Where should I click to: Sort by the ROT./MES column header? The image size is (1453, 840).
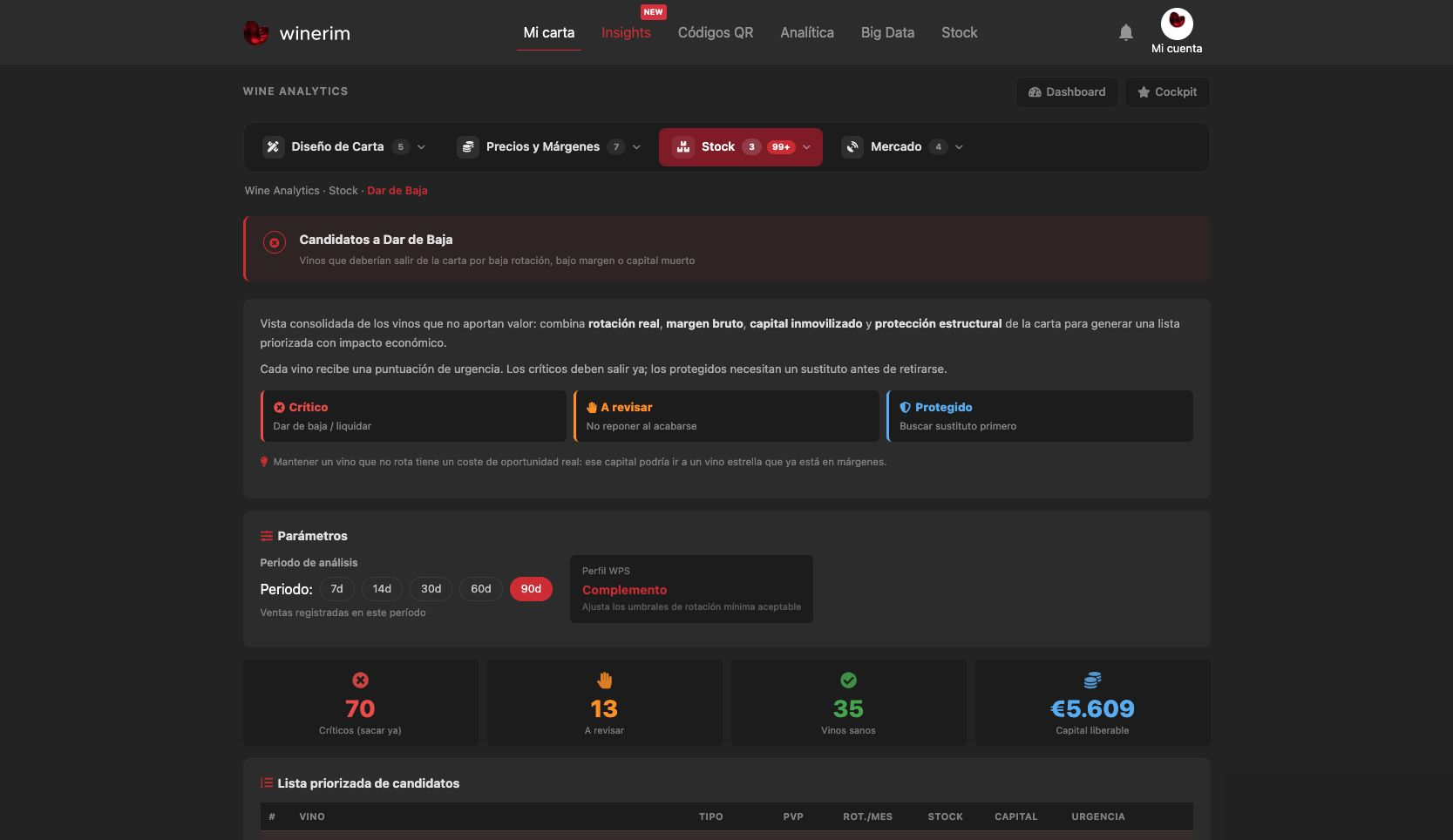coord(868,816)
